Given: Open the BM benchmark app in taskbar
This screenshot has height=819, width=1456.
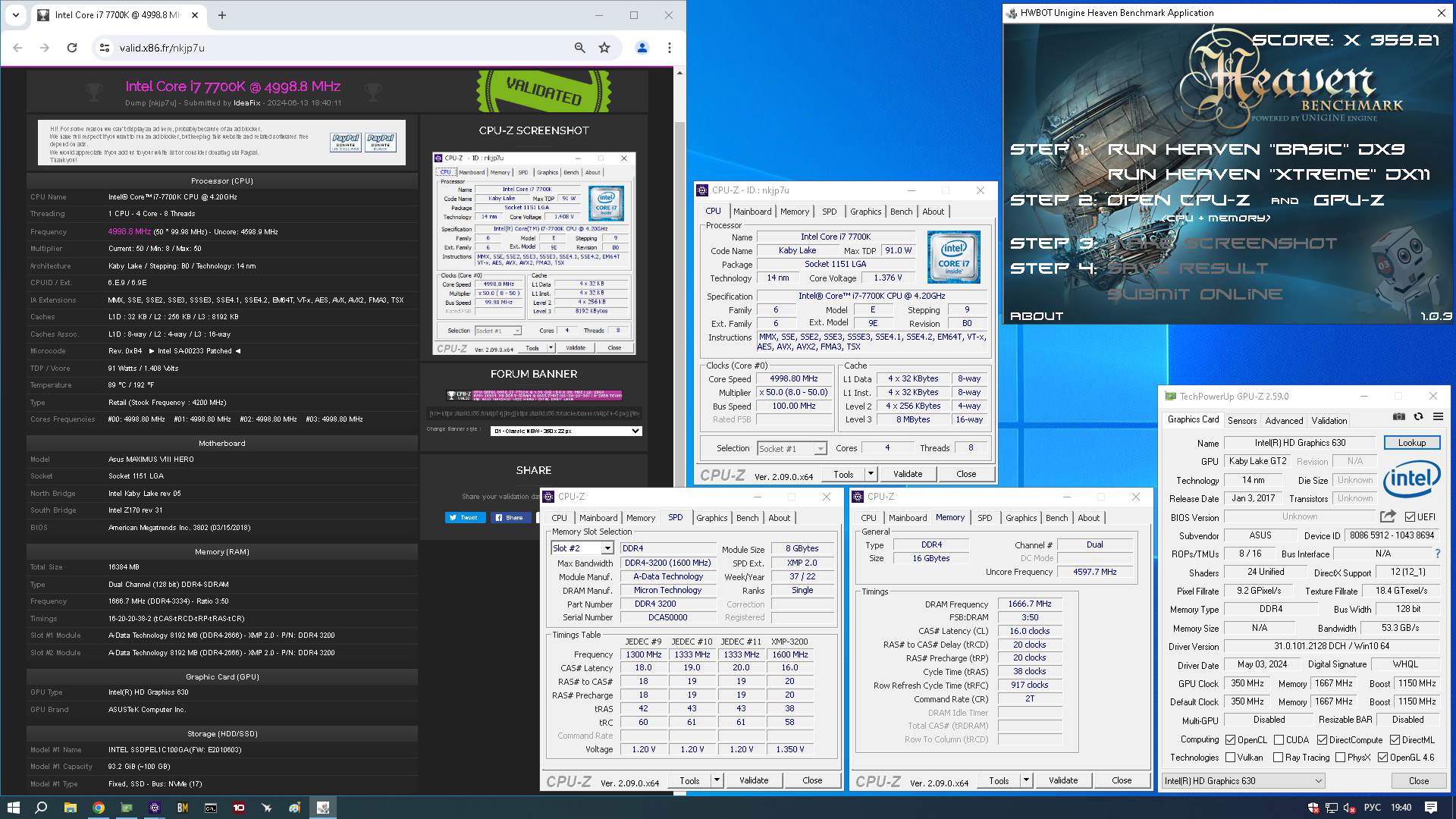Looking at the screenshot, I should click(182, 808).
